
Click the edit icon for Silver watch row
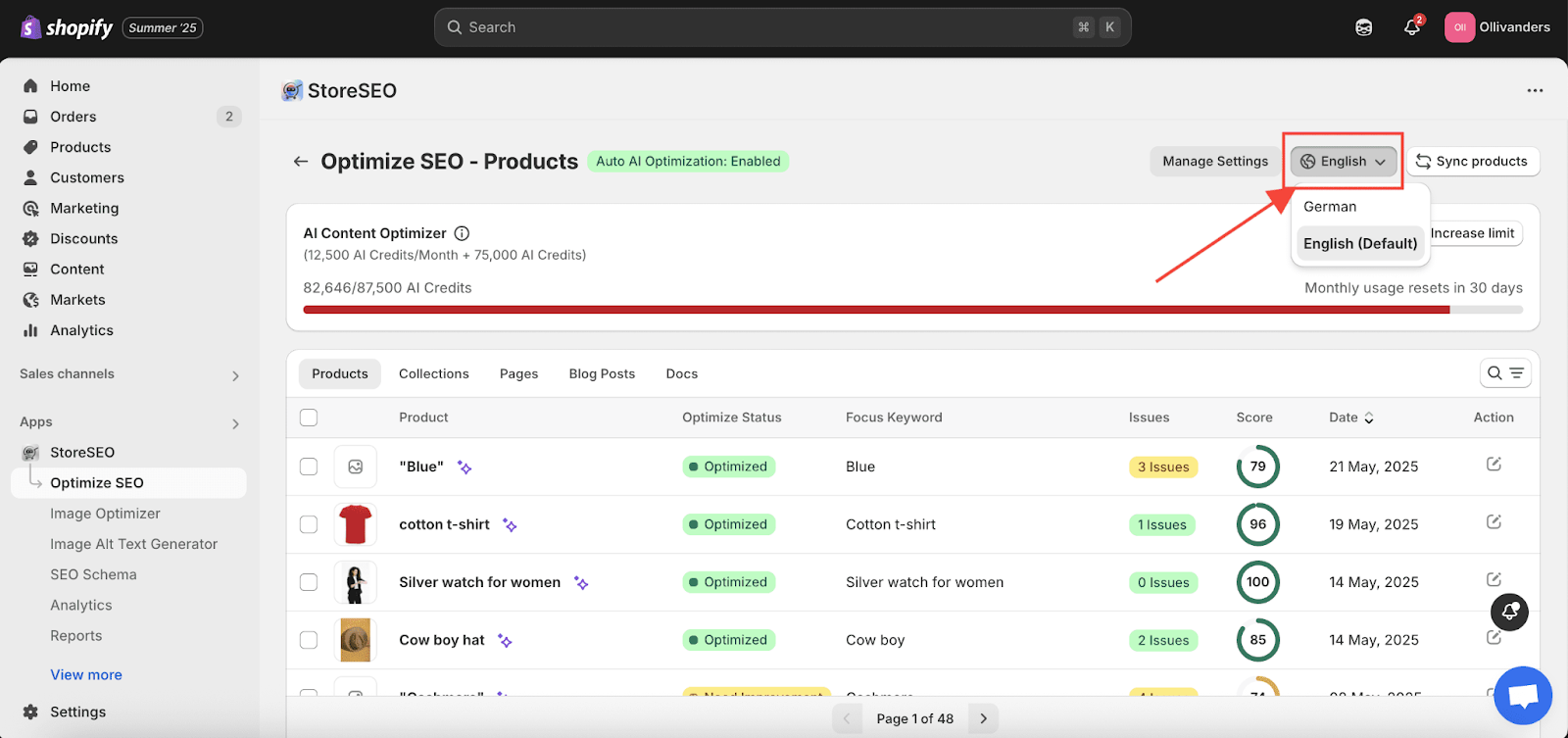(1494, 579)
